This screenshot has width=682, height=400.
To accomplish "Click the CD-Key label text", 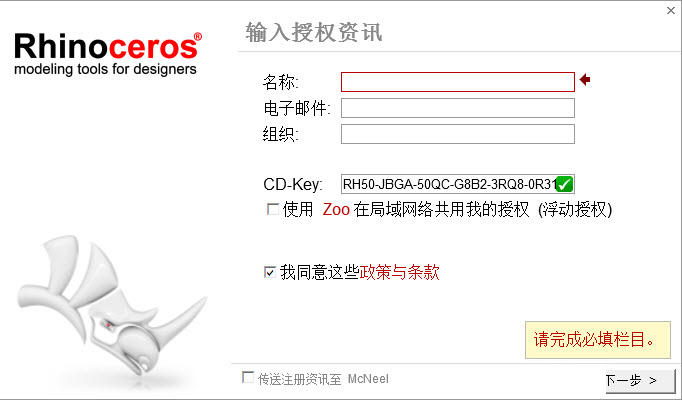I will click(293, 184).
